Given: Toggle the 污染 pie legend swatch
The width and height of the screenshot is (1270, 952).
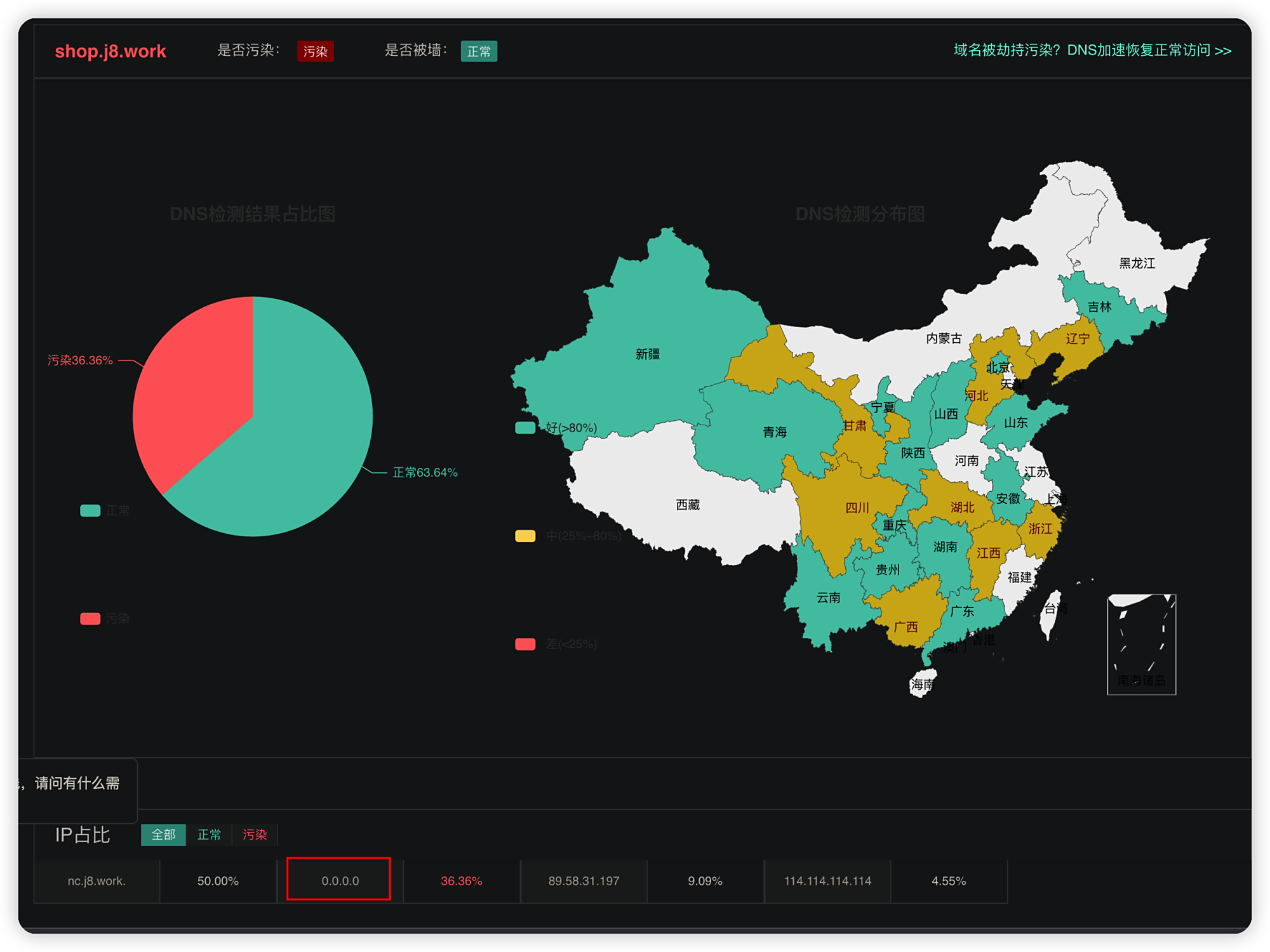Looking at the screenshot, I should (90, 618).
